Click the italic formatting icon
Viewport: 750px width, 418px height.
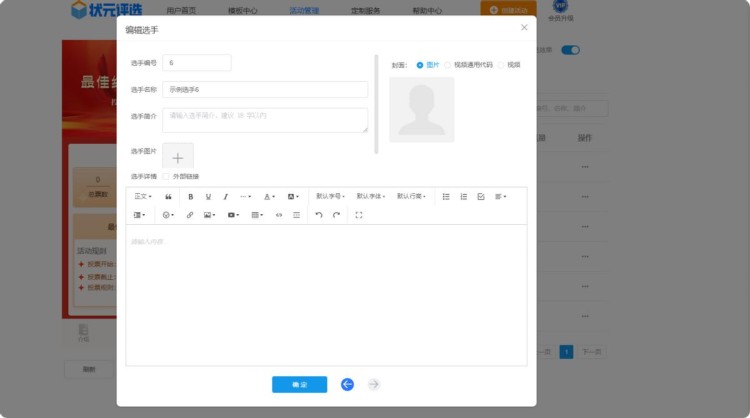(x=226, y=197)
